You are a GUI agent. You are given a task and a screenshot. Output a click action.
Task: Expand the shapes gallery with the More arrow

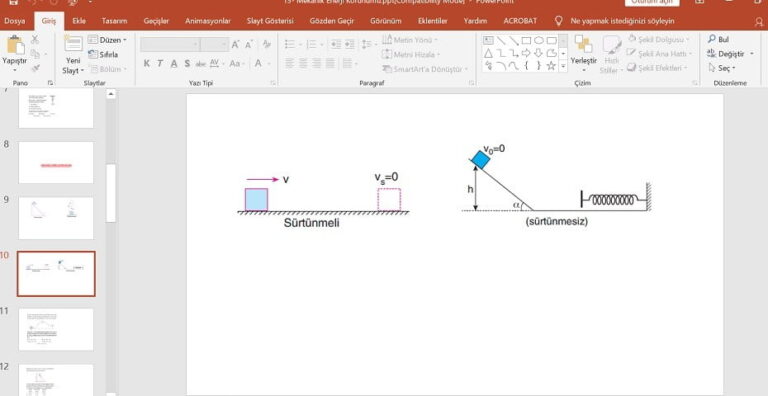[x=563, y=66]
